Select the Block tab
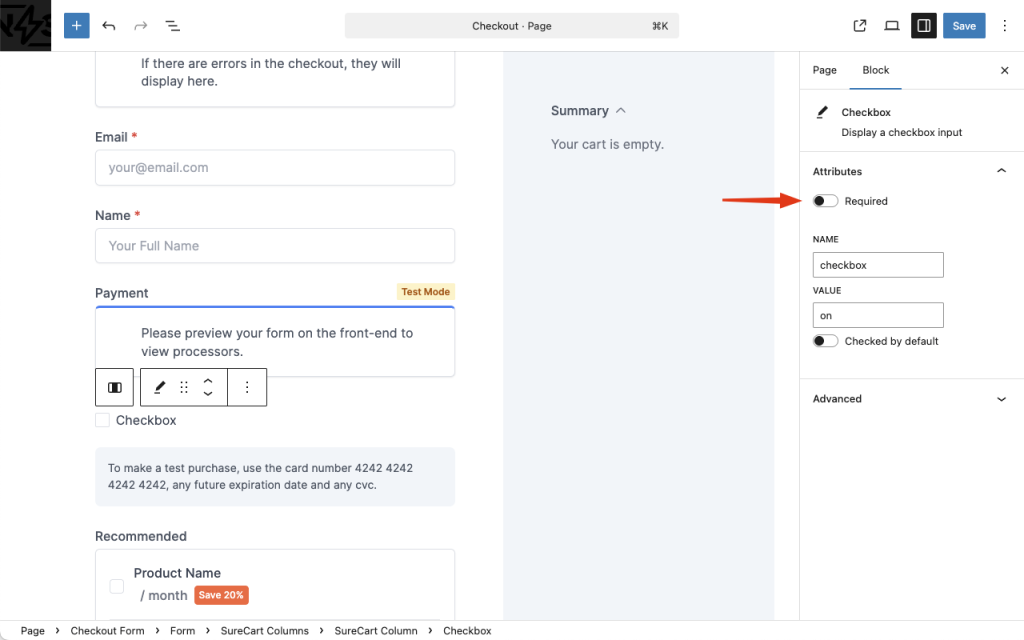1024x640 pixels. tap(875, 70)
